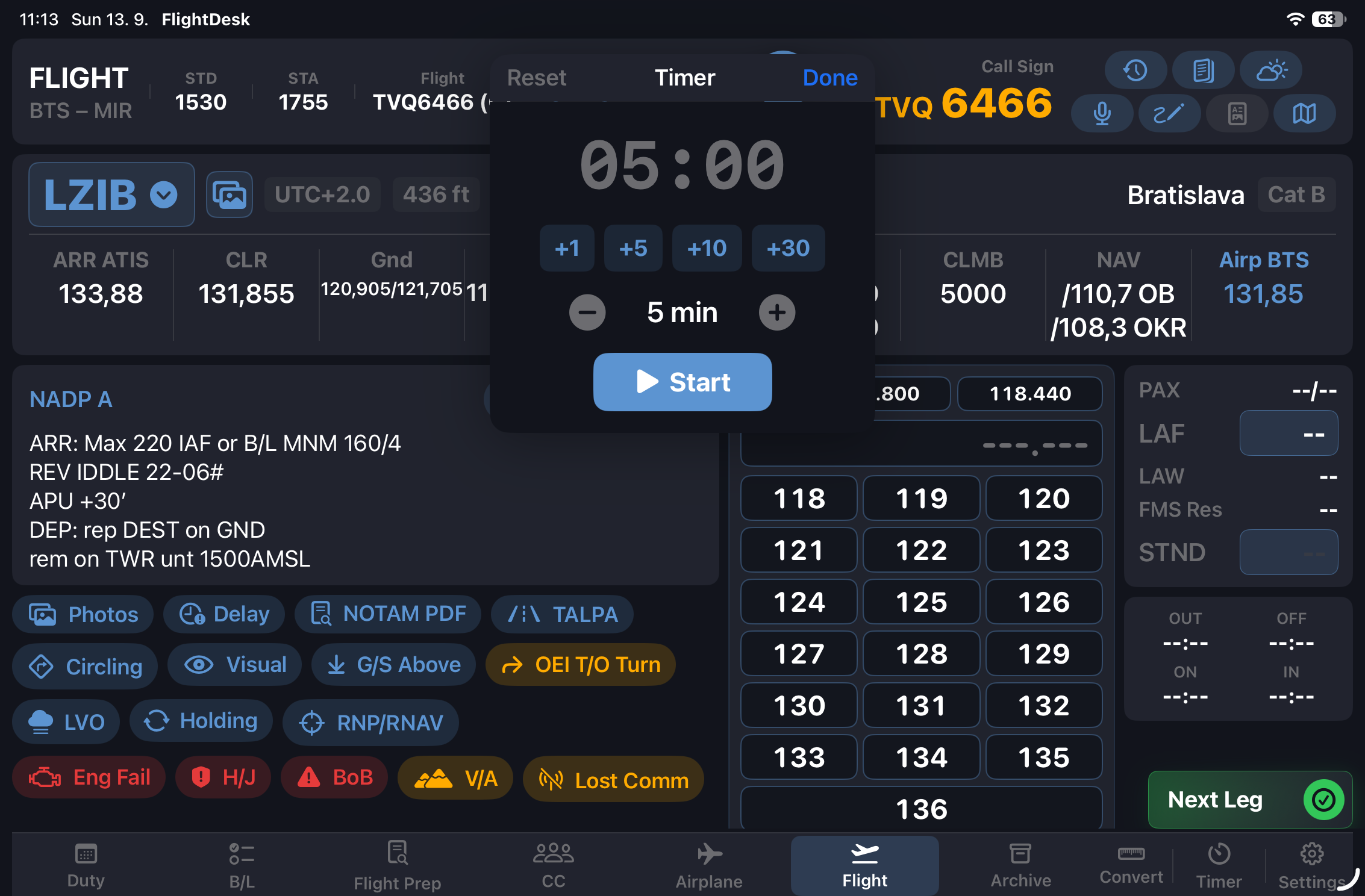Decrease timer minutes with minus
The image size is (1365, 896).
point(587,313)
